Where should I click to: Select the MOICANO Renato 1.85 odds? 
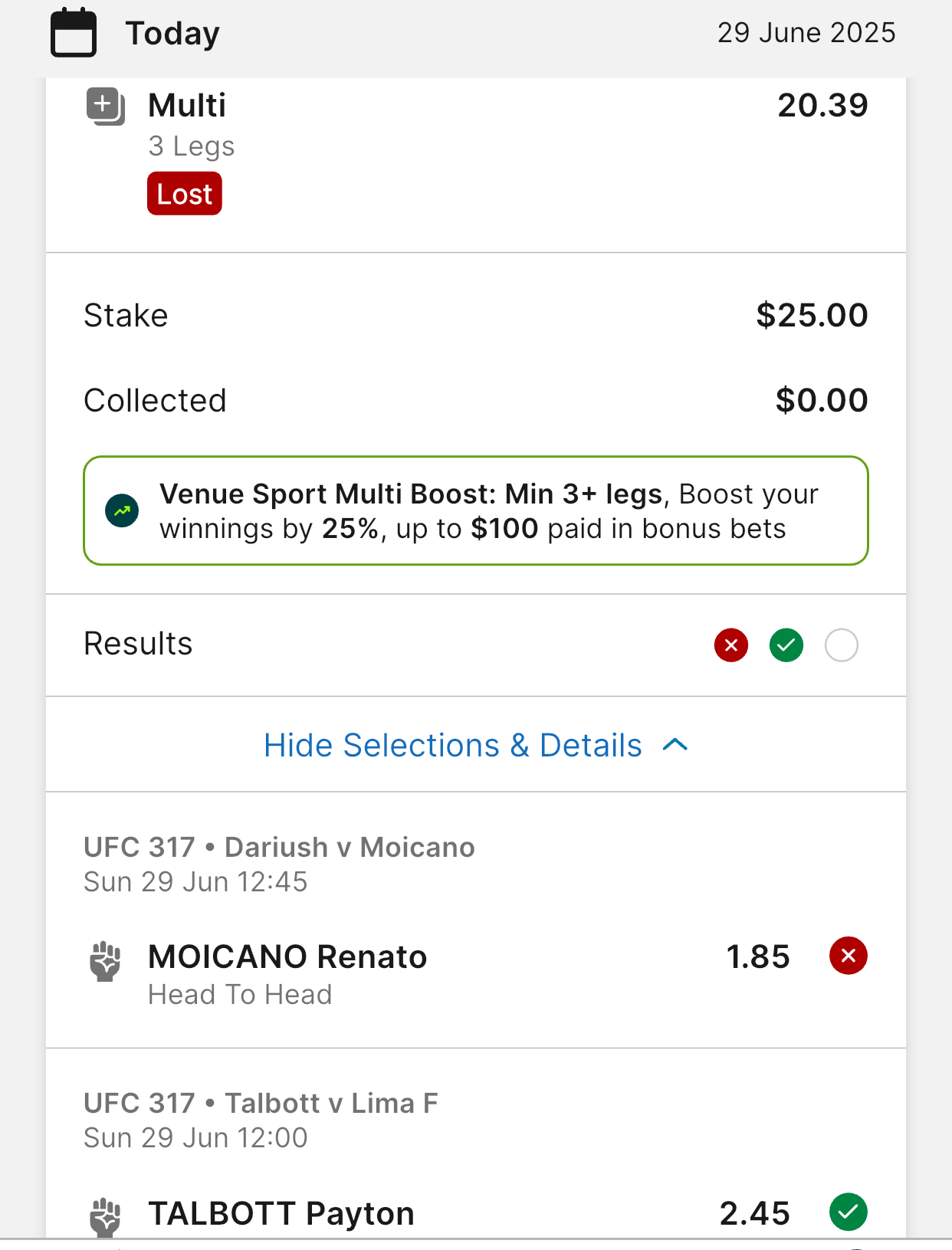coord(758,956)
